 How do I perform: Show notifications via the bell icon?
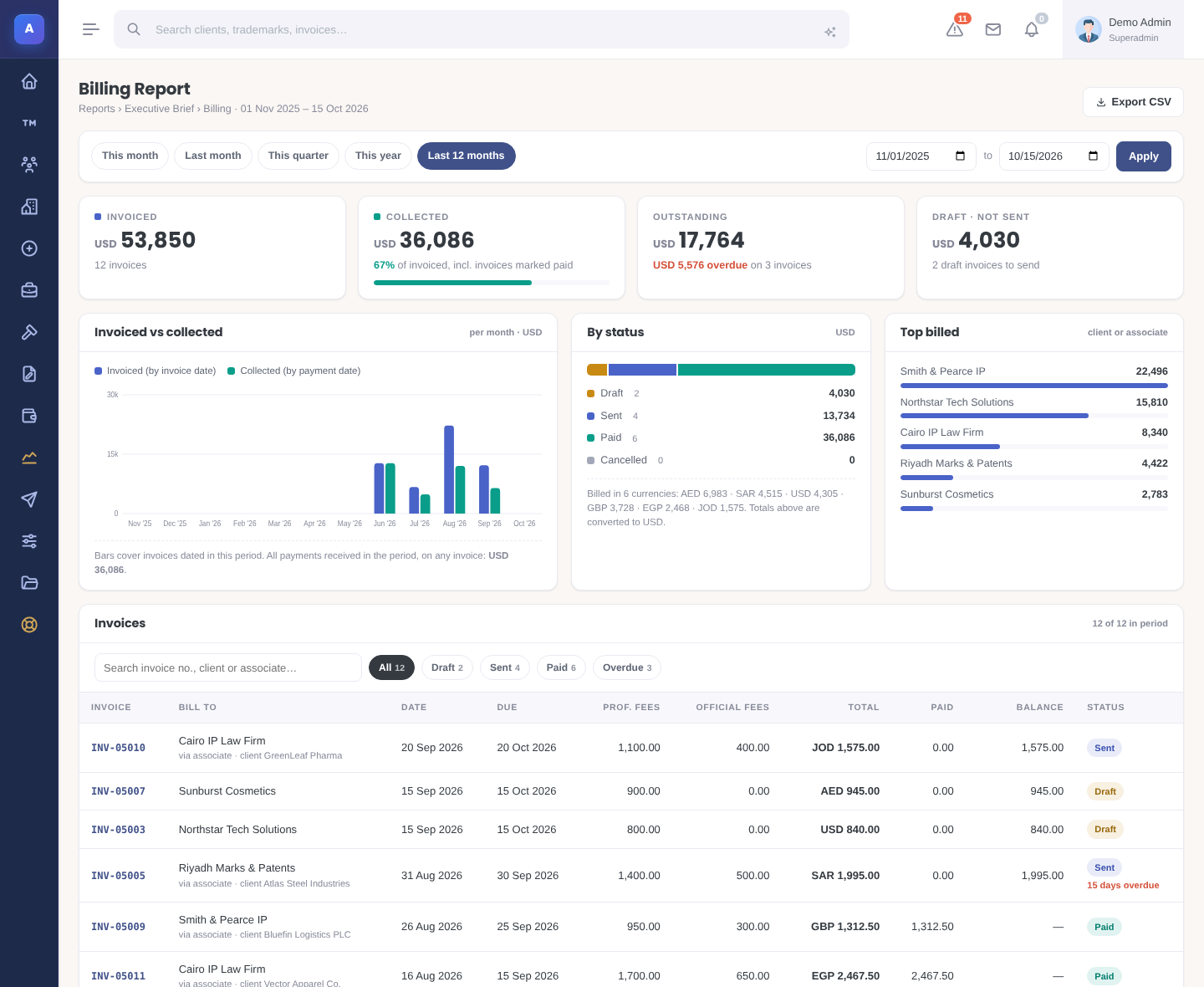pos(1032,29)
